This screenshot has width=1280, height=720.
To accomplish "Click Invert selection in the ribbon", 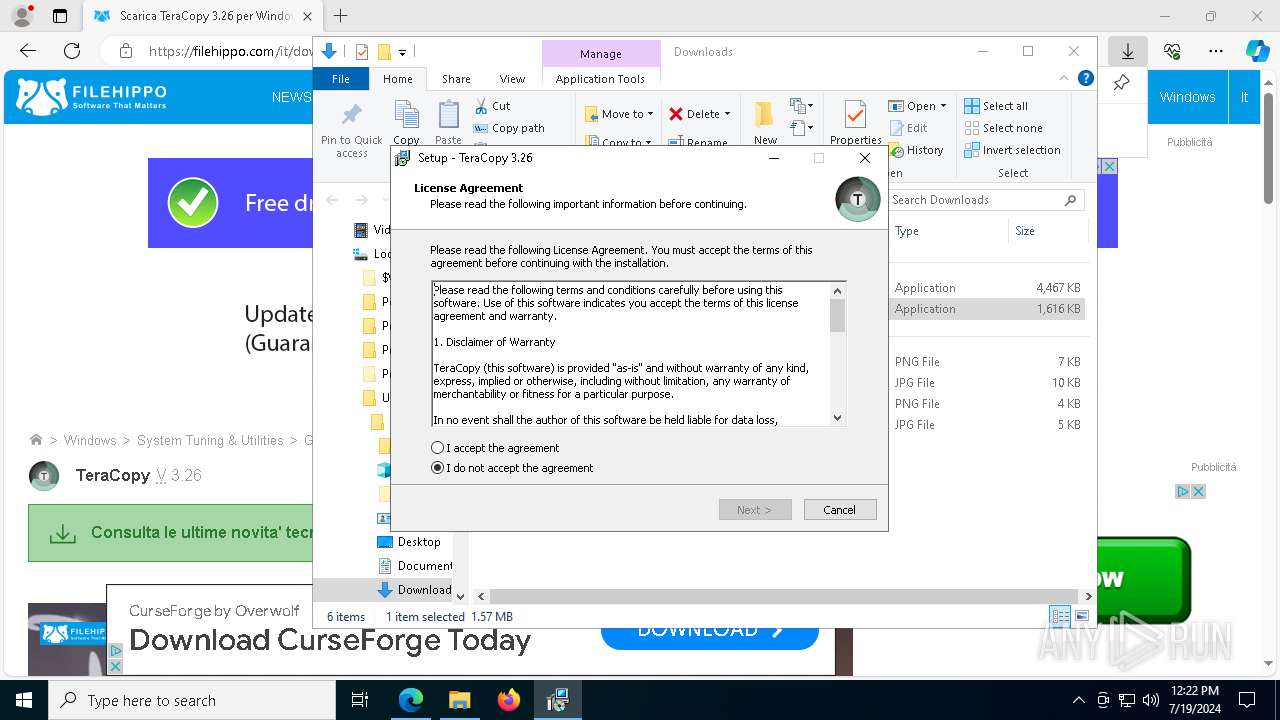I will (1012, 150).
